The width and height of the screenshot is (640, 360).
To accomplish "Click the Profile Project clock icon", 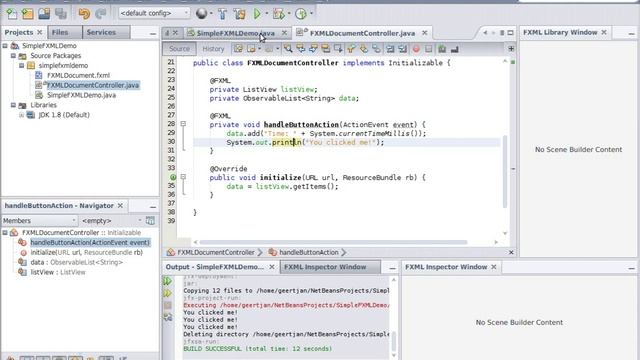I will 301,14.
